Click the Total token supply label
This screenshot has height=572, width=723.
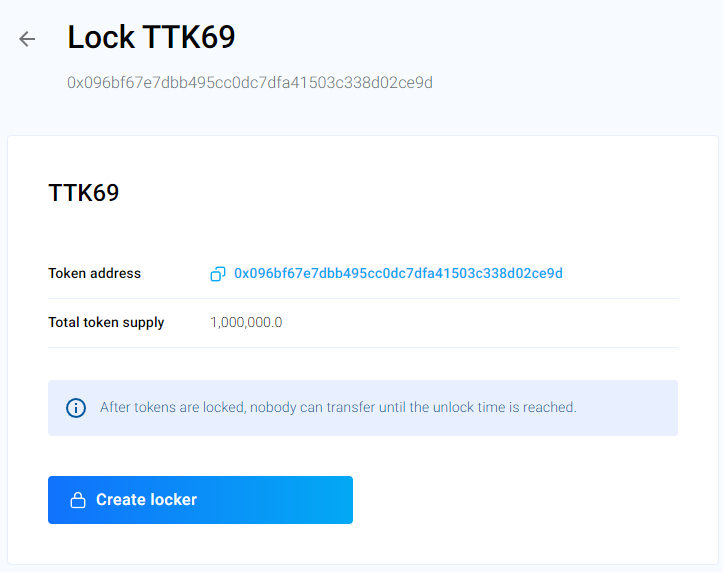106,322
